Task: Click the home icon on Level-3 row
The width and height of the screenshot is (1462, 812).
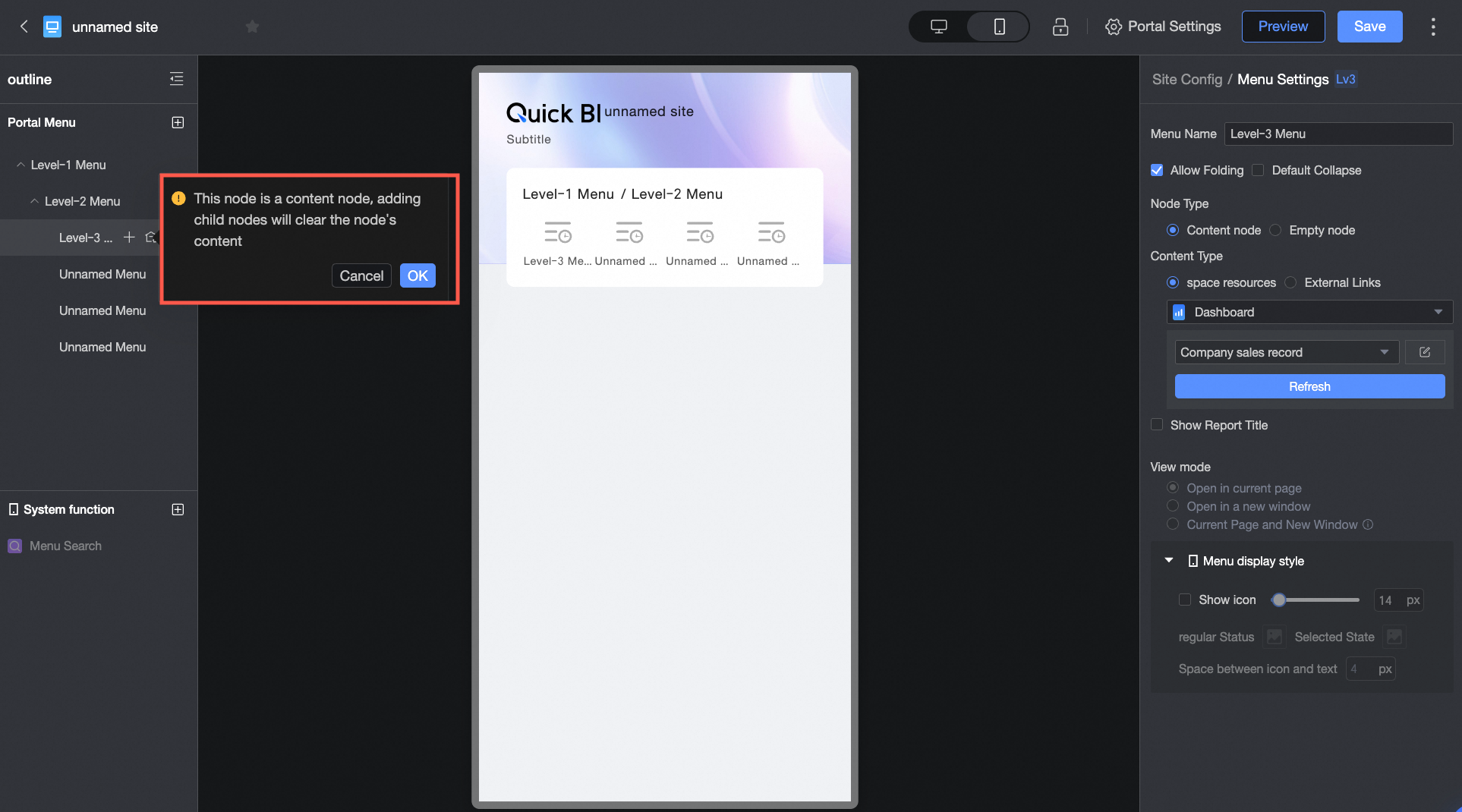Action: 151,238
